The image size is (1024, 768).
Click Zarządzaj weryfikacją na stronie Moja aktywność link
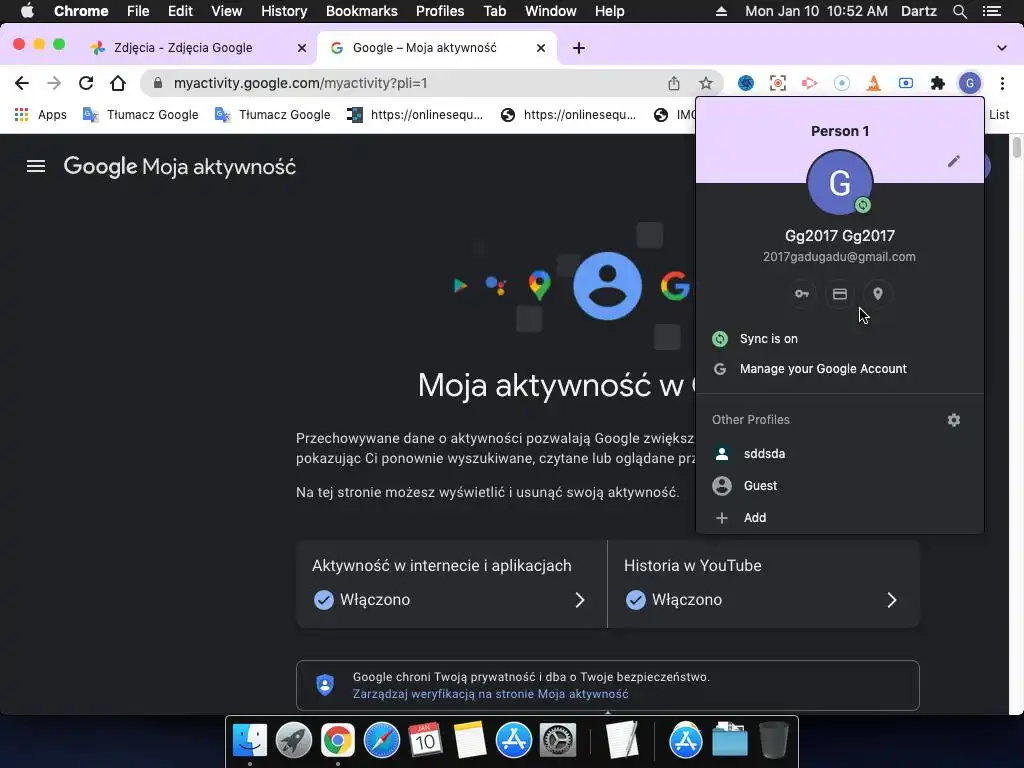(490, 694)
